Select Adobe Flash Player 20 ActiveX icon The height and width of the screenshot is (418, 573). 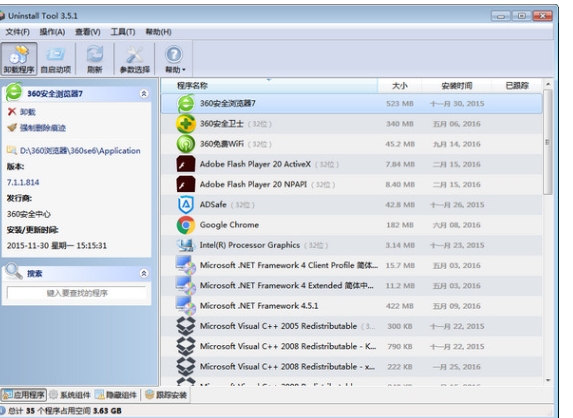(186, 164)
